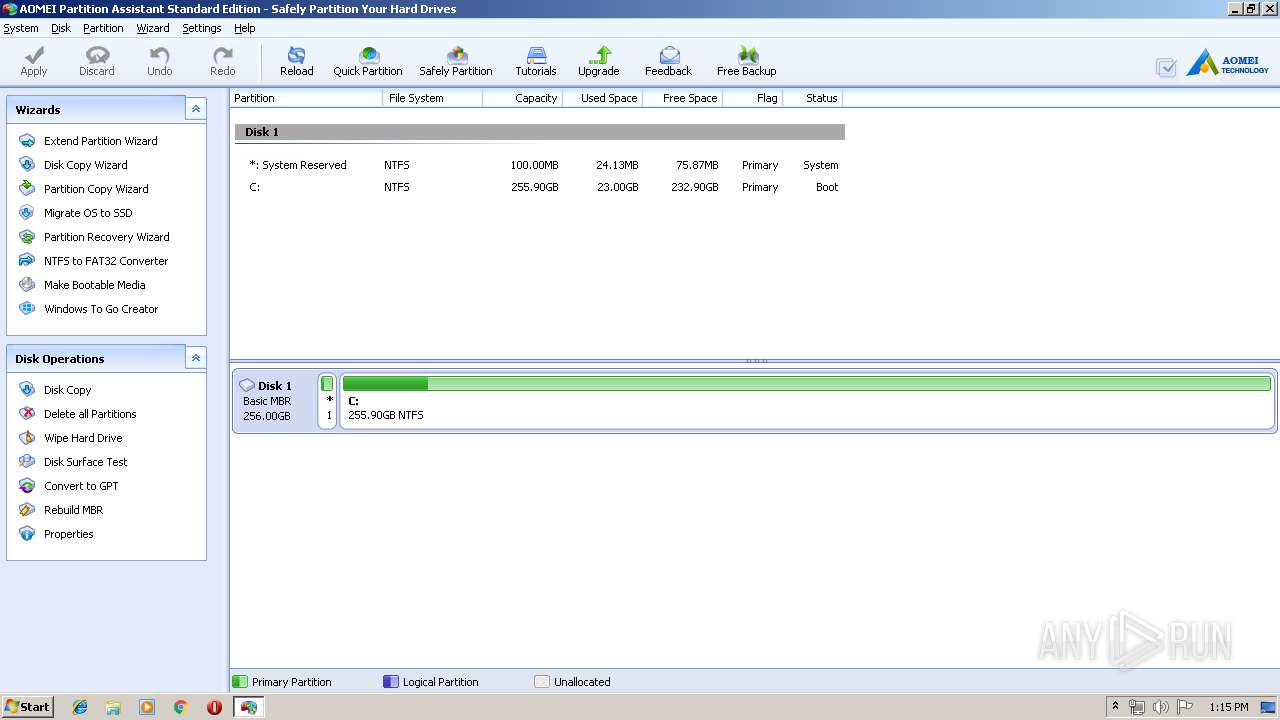Screen dimensions: 1280x720
Task: Sort by the Free Space column header
Action: coord(682,98)
